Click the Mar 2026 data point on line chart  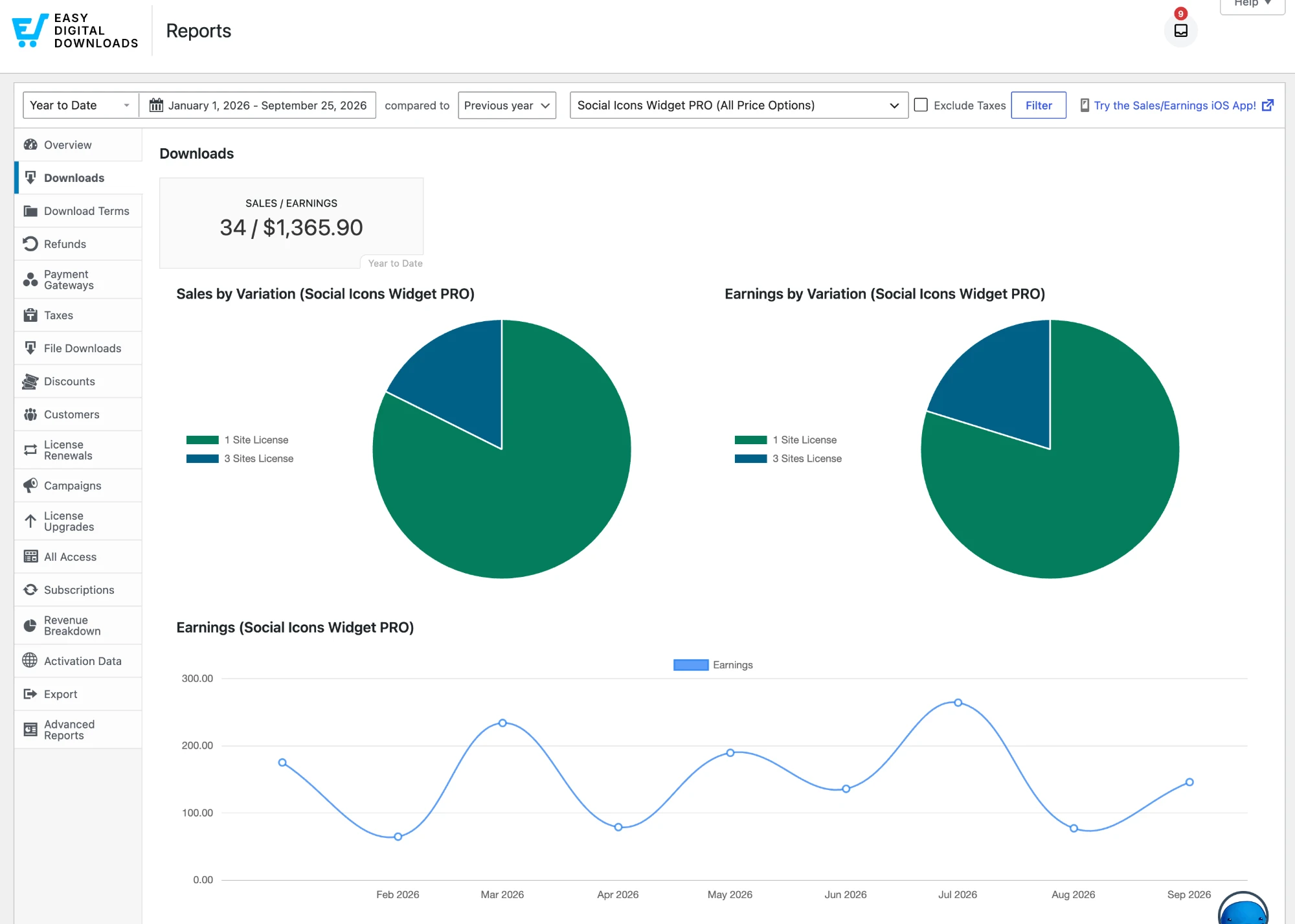coord(502,723)
